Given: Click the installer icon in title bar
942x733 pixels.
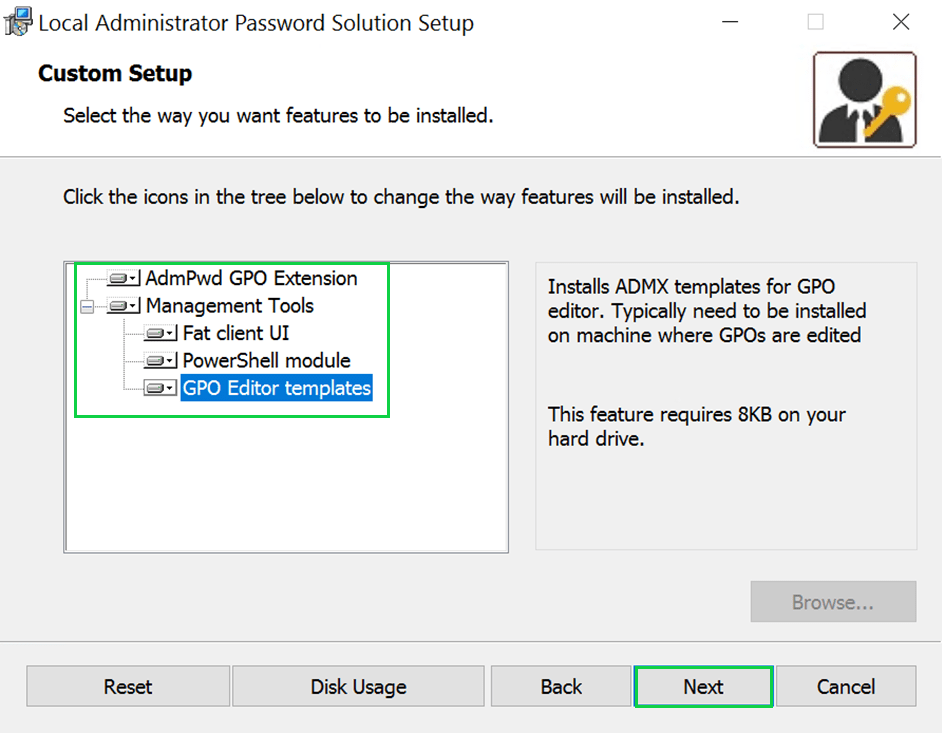Looking at the screenshot, I should pyautogui.click(x=18, y=22).
